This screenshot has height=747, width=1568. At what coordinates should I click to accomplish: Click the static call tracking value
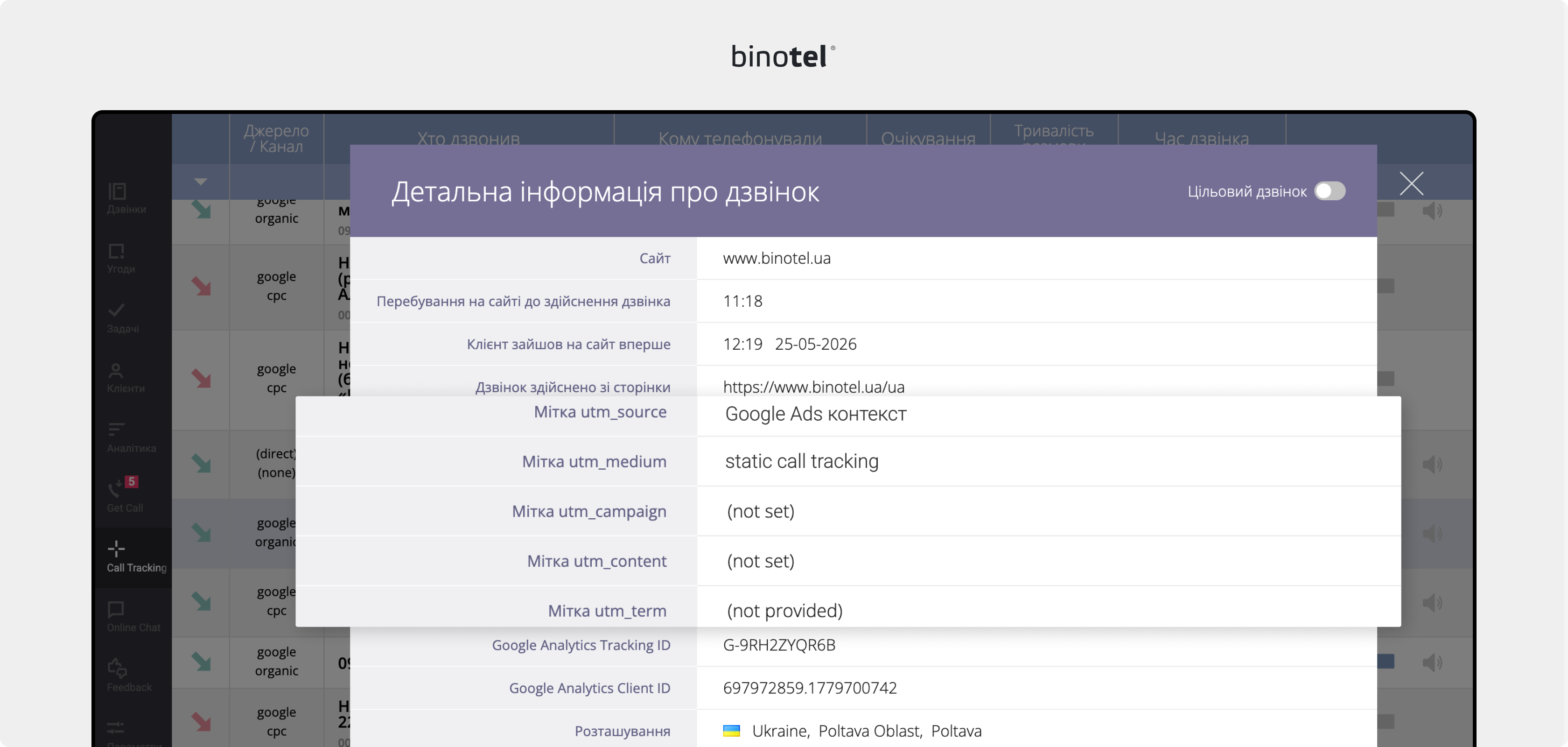pos(802,461)
